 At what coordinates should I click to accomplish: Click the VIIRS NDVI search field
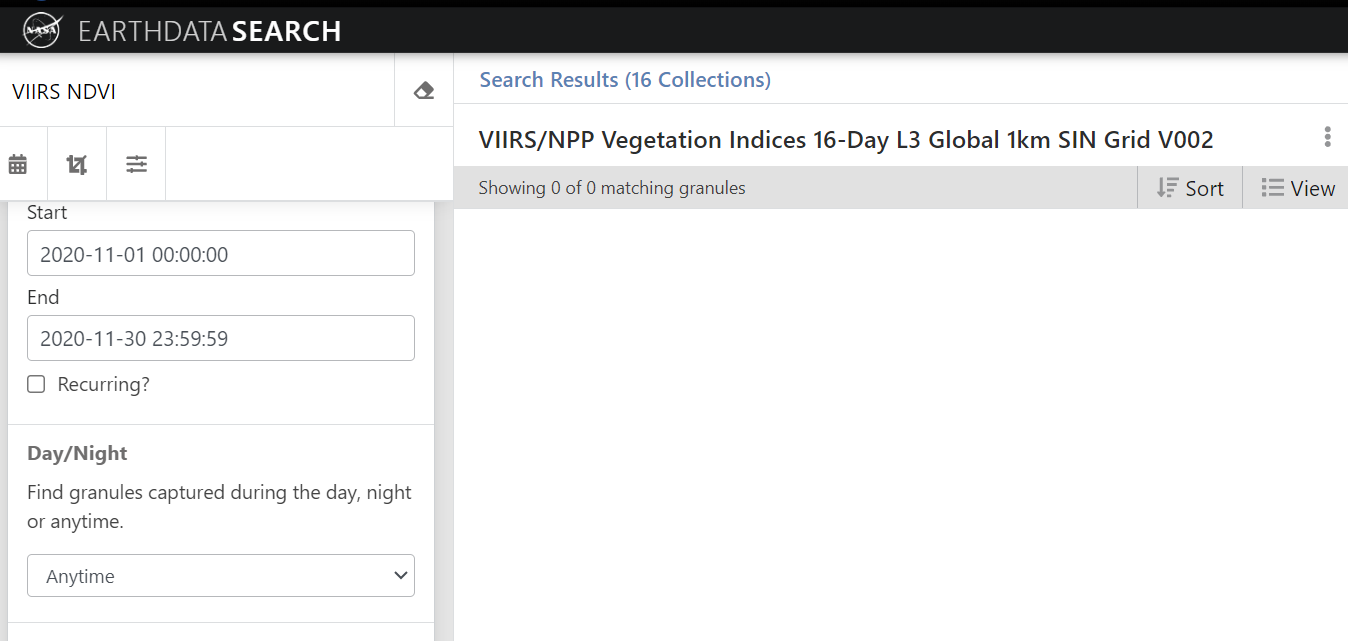coord(197,91)
